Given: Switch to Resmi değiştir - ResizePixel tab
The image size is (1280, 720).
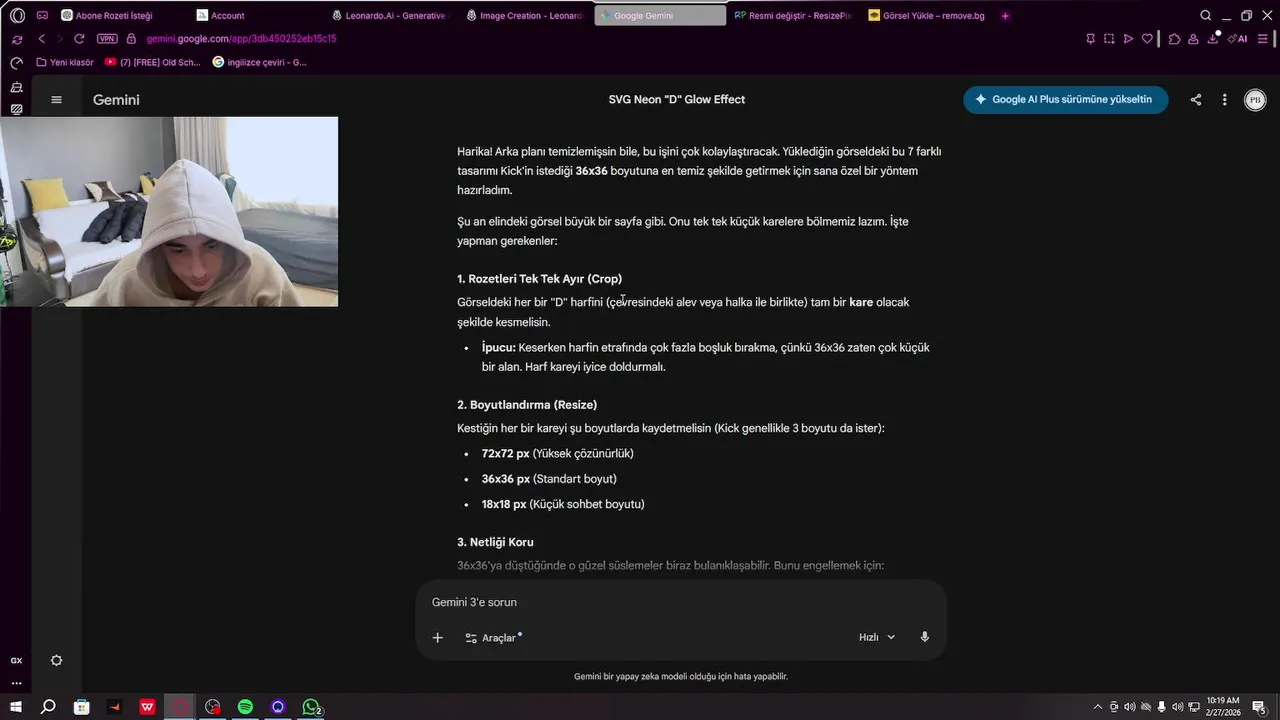Looking at the screenshot, I should coord(792,15).
